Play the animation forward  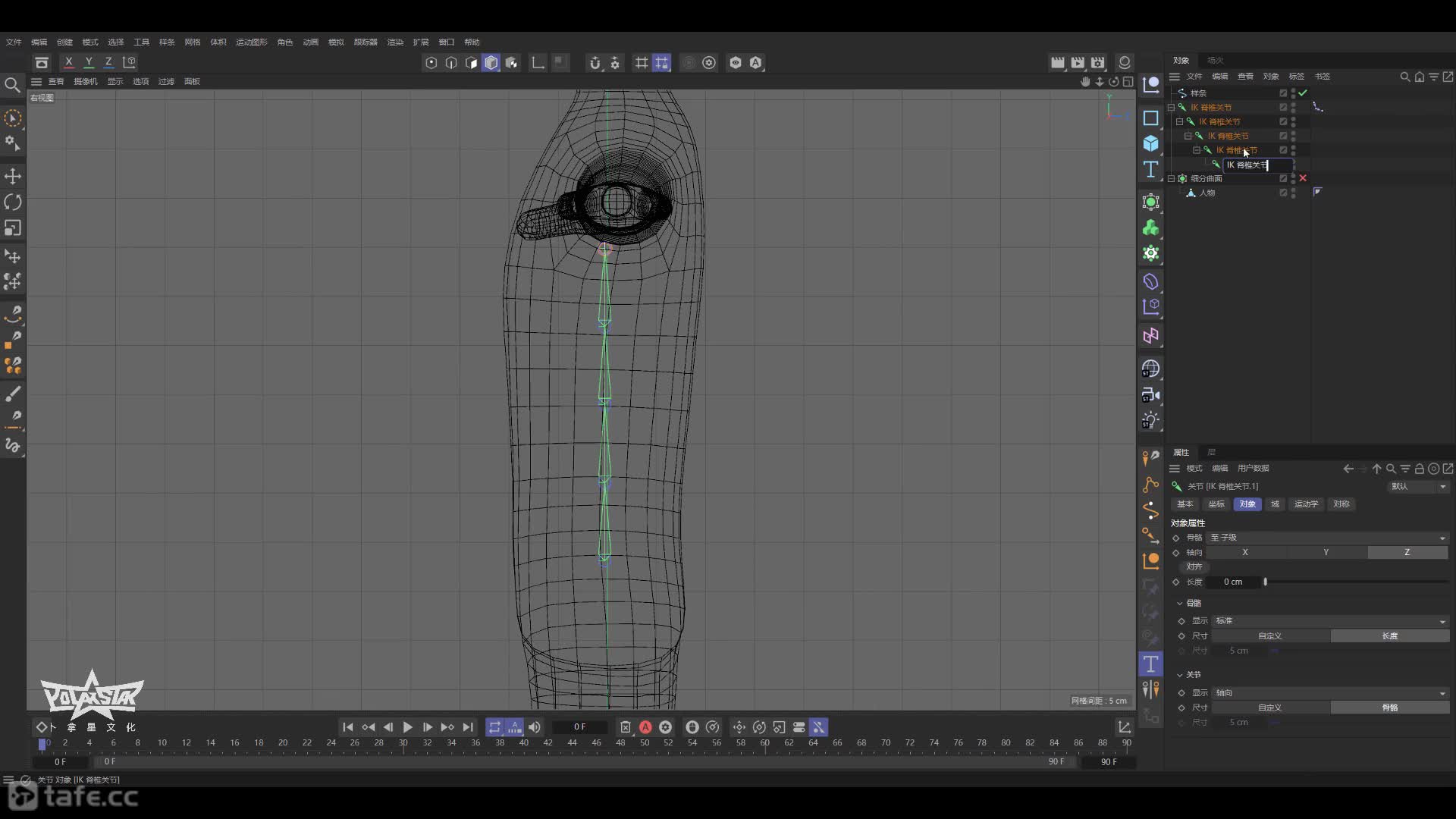pyautogui.click(x=407, y=727)
